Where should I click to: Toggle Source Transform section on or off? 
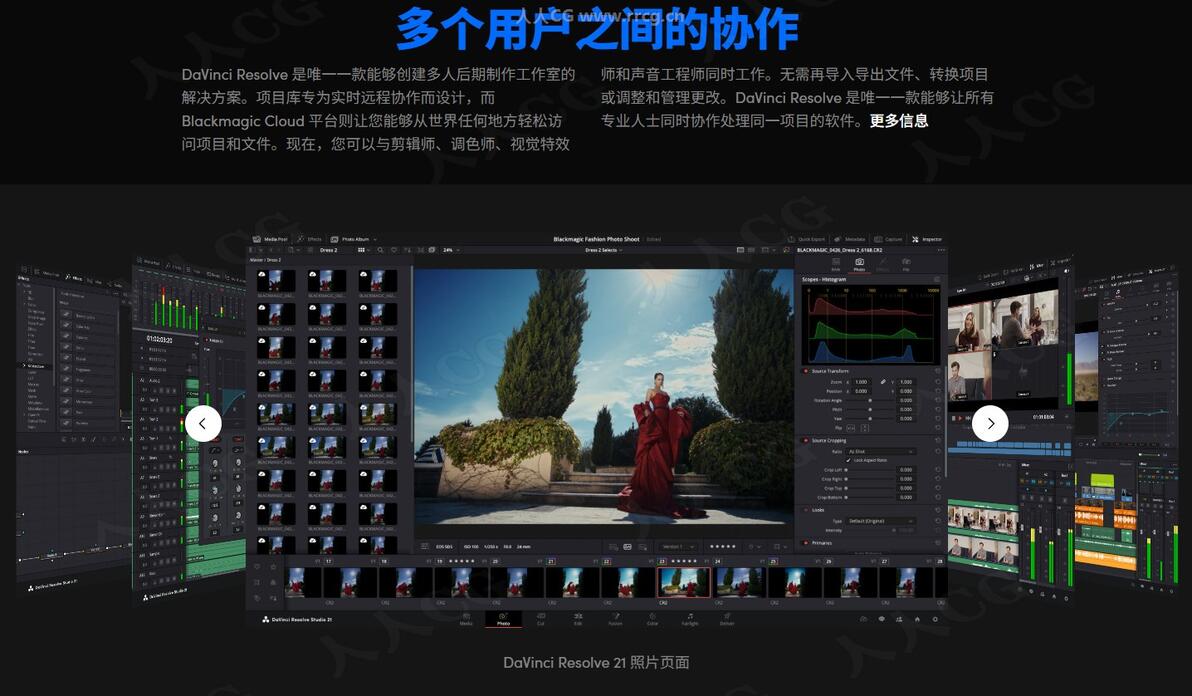tap(806, 371)
